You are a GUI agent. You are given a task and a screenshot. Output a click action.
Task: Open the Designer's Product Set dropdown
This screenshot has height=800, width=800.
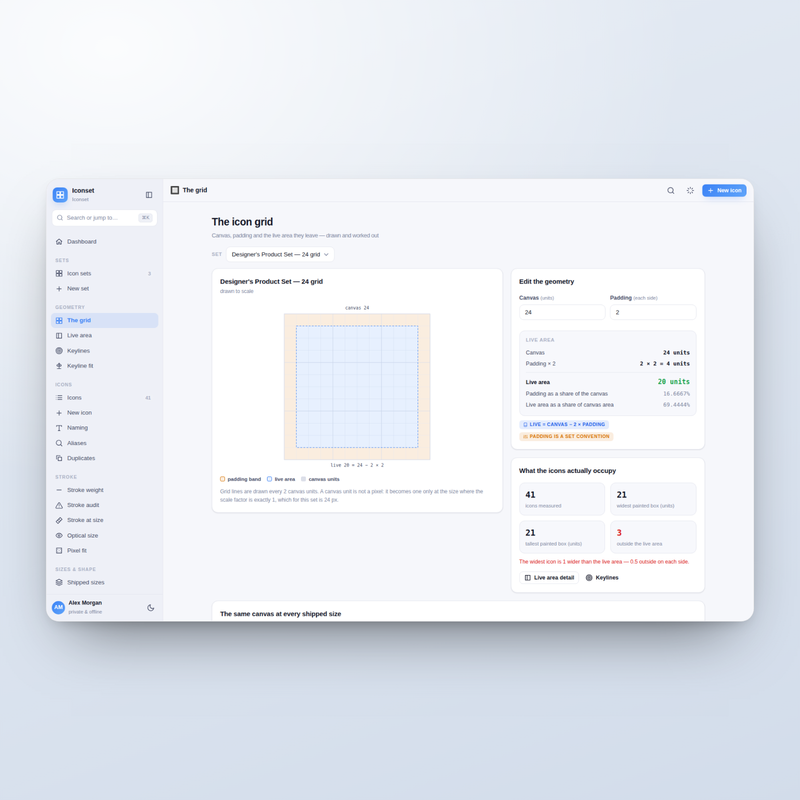click(x=280, y=255)
